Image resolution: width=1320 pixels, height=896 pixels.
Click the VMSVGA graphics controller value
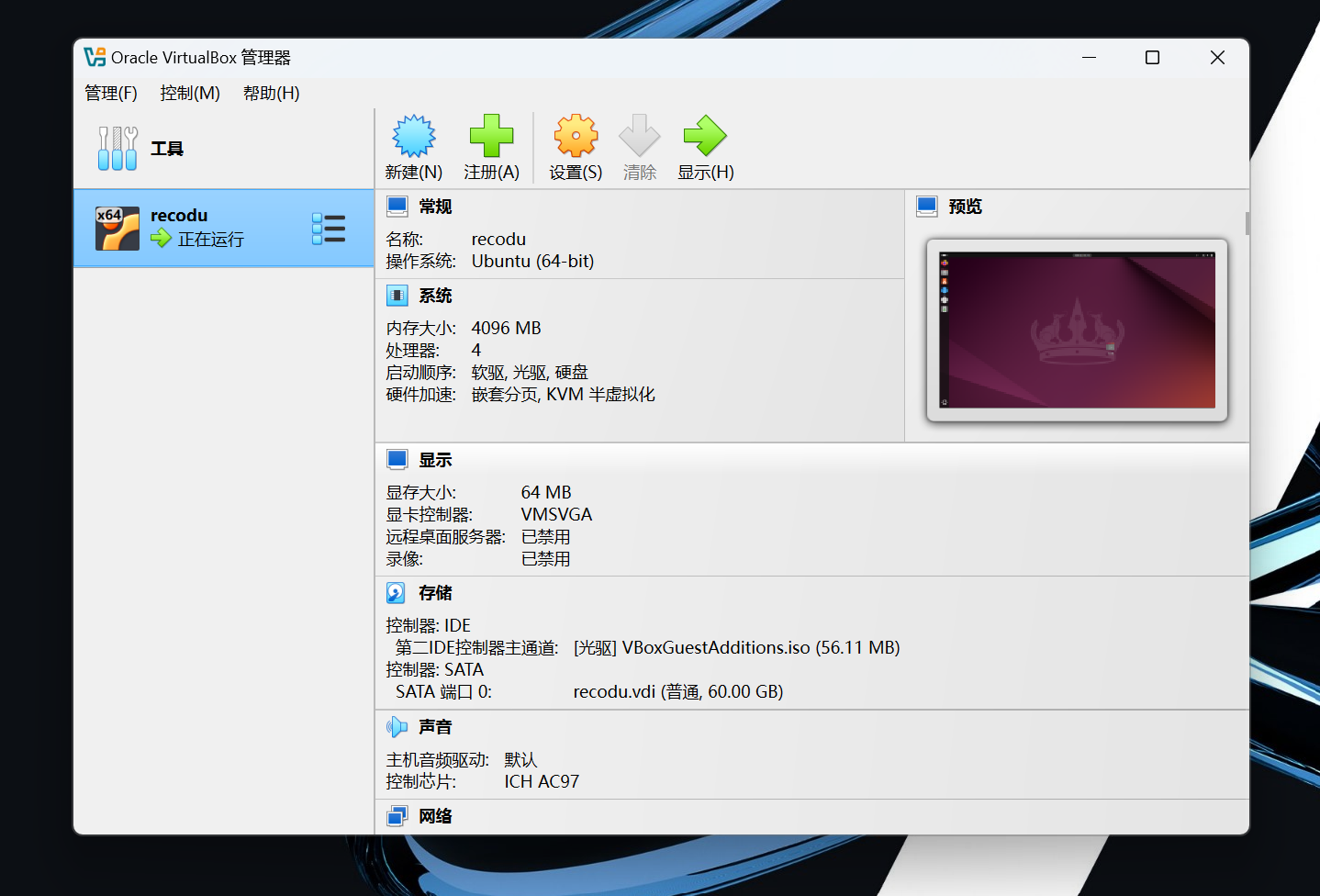coord(556,514)
